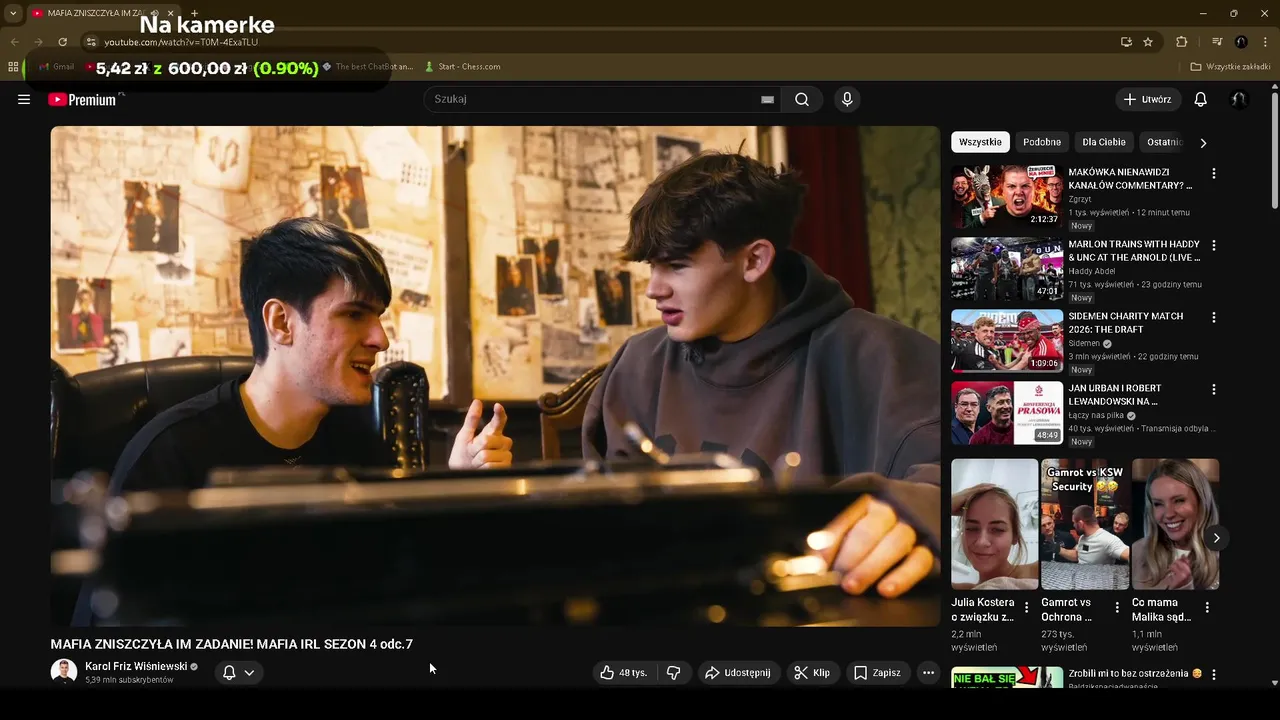
Task: Click the magnifying glass search button
Action: 802,99
